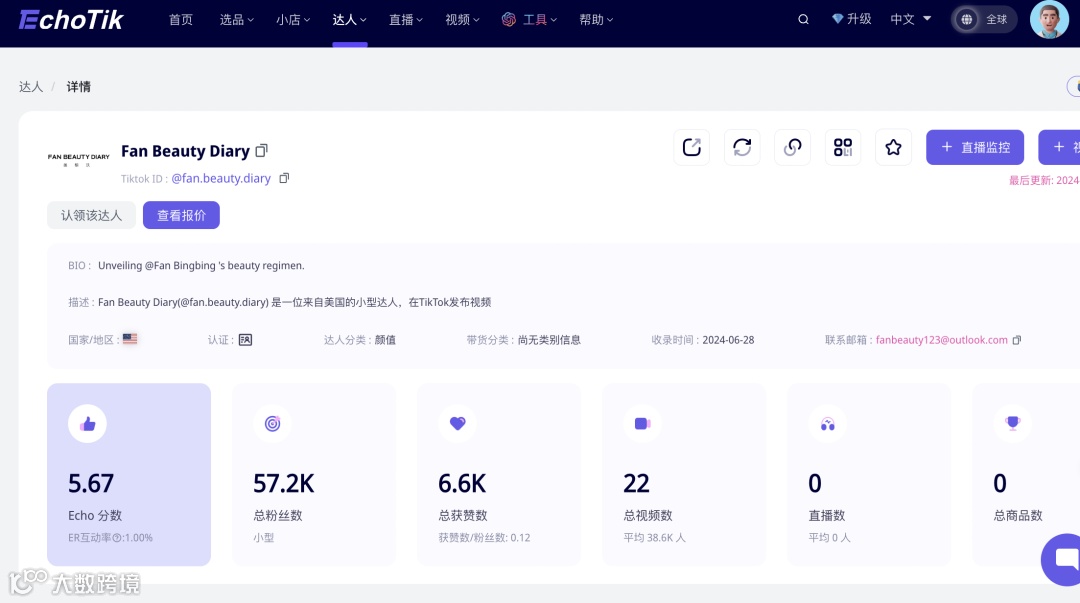The image size is (1080, 603).
Task: Click the verification badge icon
Action: [x=245, y=340]
